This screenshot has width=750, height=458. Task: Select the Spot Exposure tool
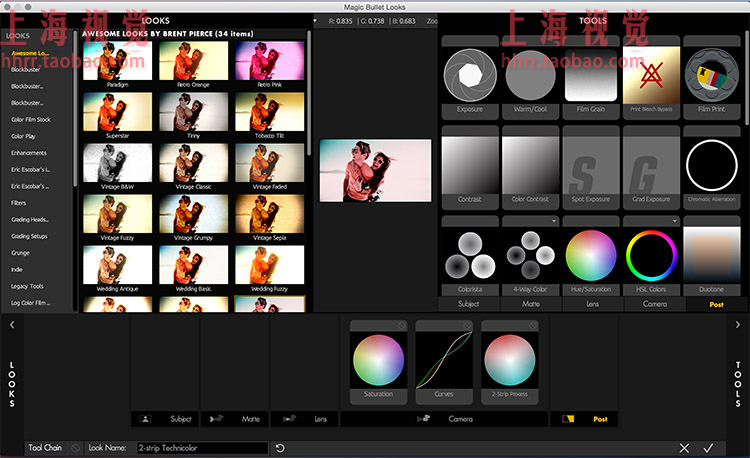pyautogui.click(x=591, y=165)
